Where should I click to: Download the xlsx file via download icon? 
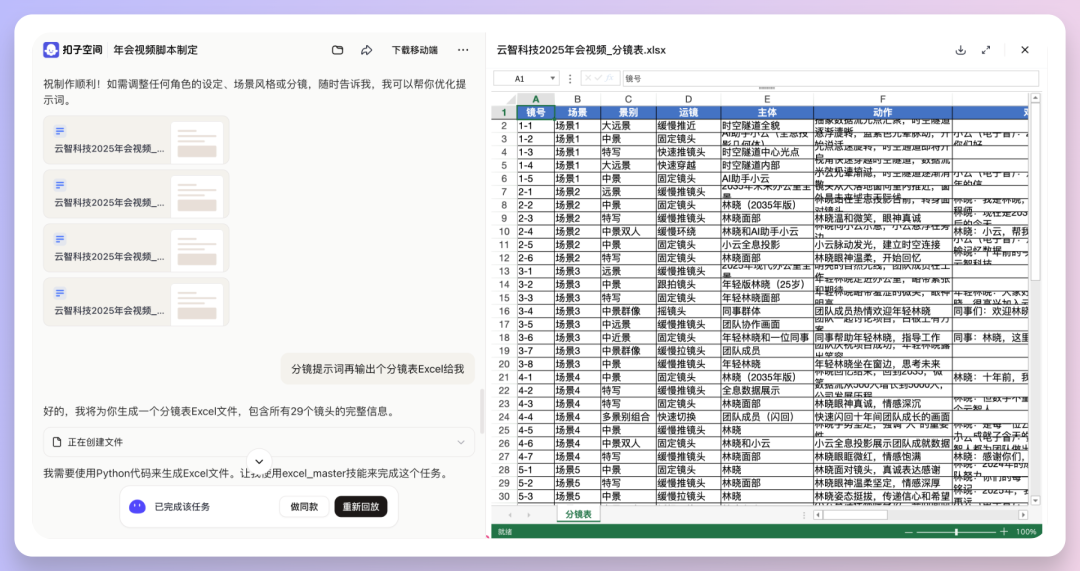click(960, 50)
